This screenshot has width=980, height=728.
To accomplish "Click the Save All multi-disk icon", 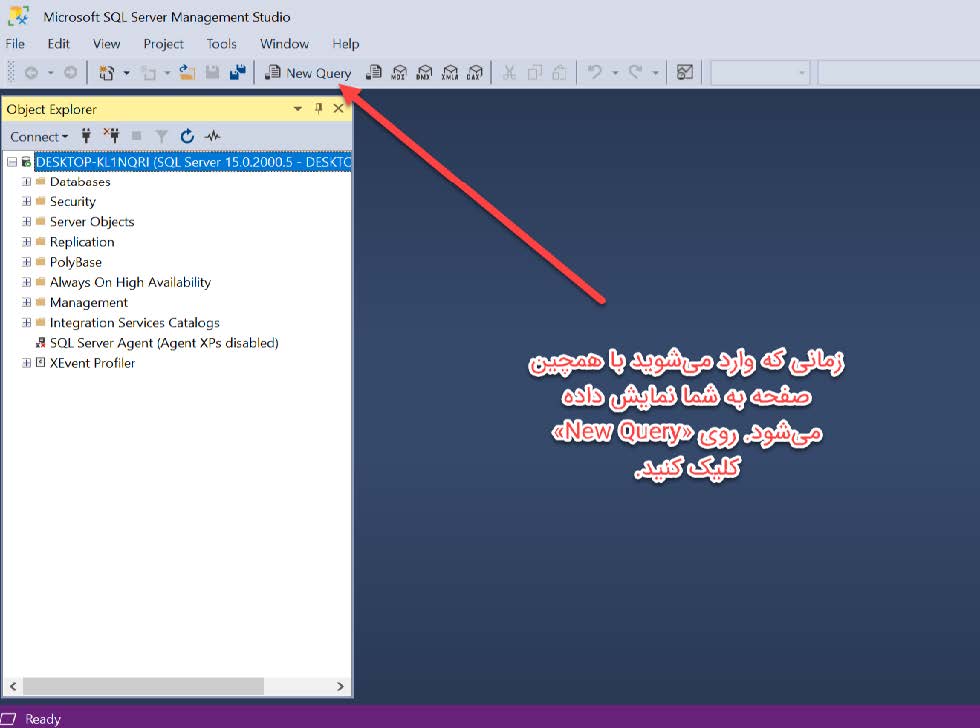I will click(x=238, y=73).
